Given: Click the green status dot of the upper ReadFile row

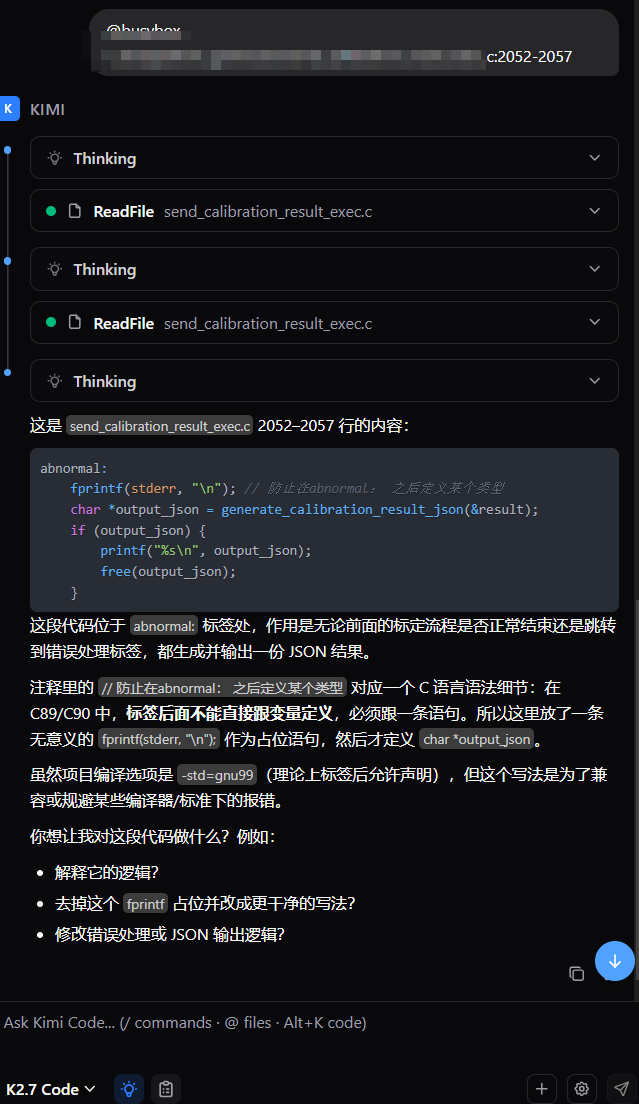Looking at the screenshot, I should (x=51, y=211).
